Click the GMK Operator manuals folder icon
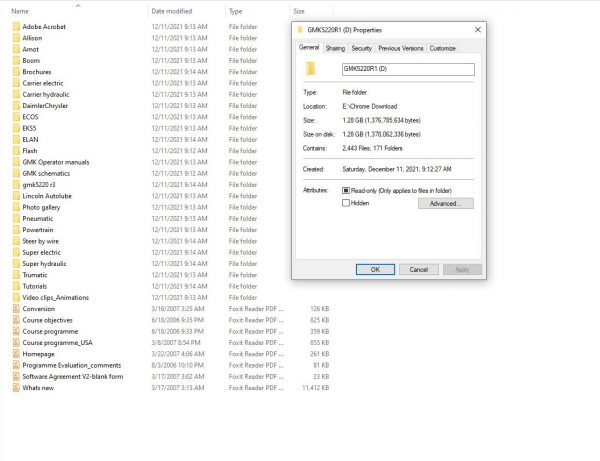600x461 pixels. [x=16, y=162]
